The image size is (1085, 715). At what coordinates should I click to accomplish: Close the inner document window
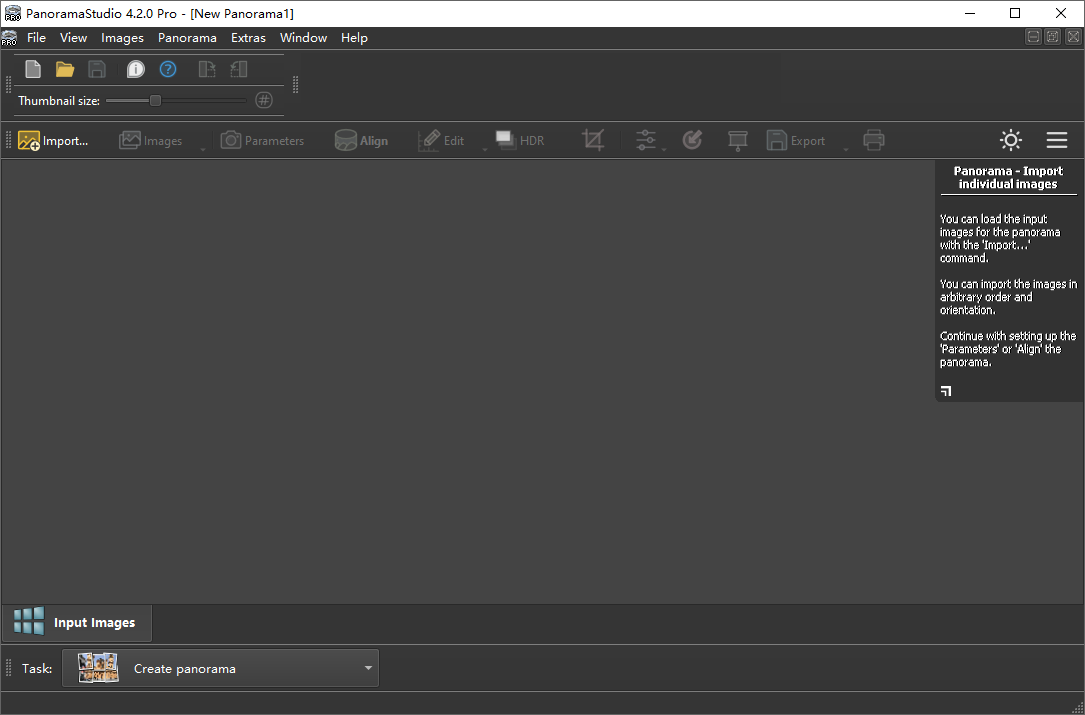click(1073, 37)
